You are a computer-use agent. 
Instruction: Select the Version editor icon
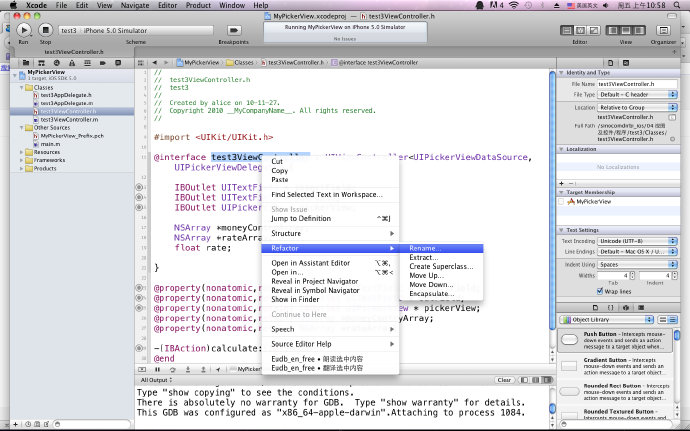(x=594, y=30)
